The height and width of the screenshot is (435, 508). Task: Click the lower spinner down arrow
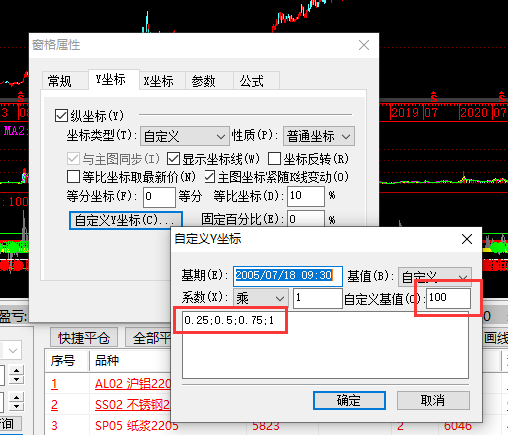(x=16, y=406)
